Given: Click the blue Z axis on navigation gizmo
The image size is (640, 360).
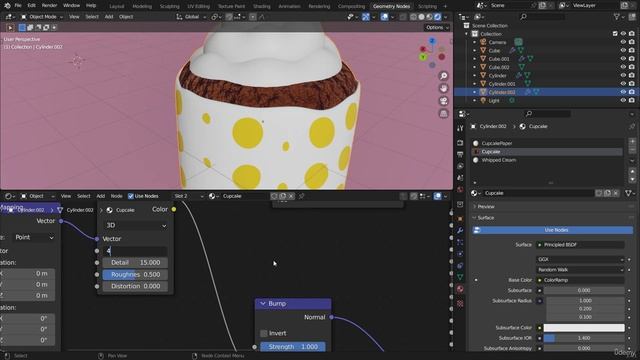Looking at the screenshot, I should click(432, 41).
